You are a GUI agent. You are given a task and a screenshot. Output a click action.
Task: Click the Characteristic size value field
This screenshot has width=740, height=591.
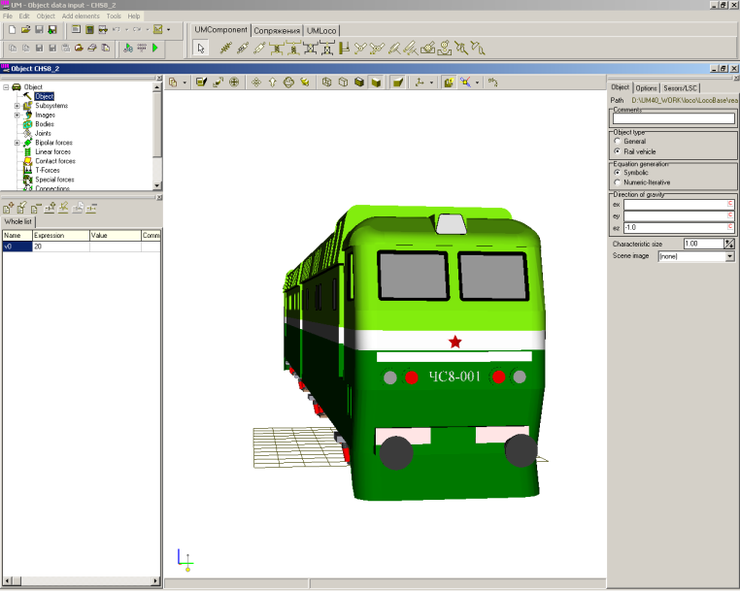pos(703,244)
